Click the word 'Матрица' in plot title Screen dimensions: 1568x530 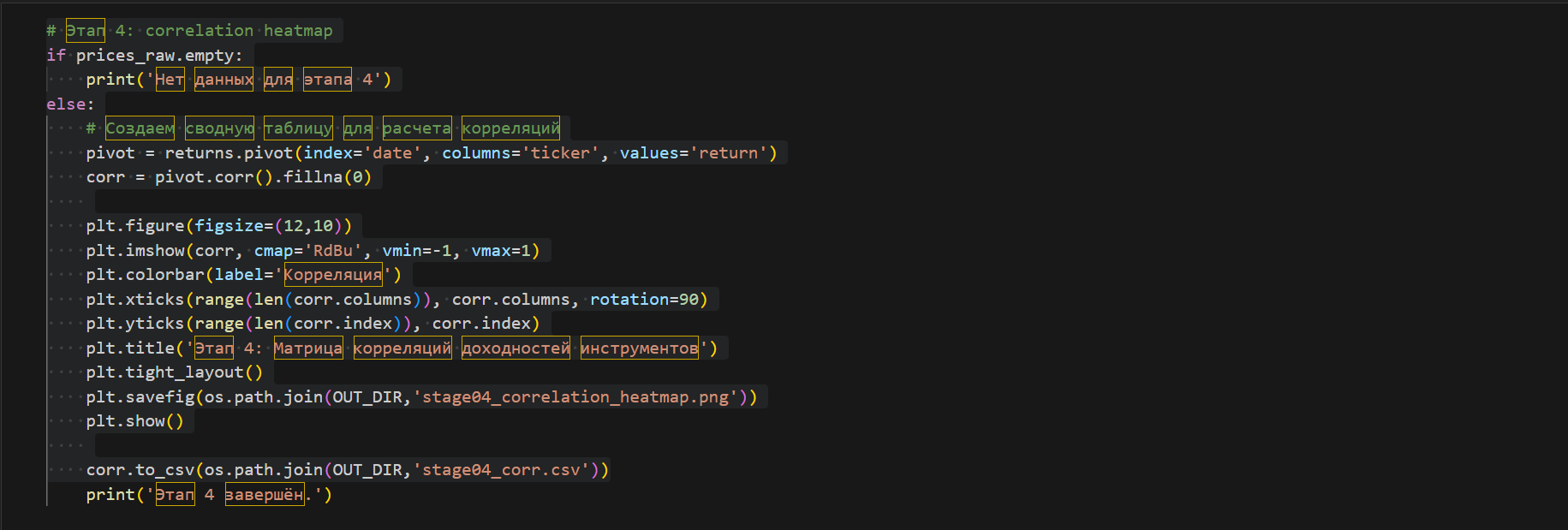[308, 348]
